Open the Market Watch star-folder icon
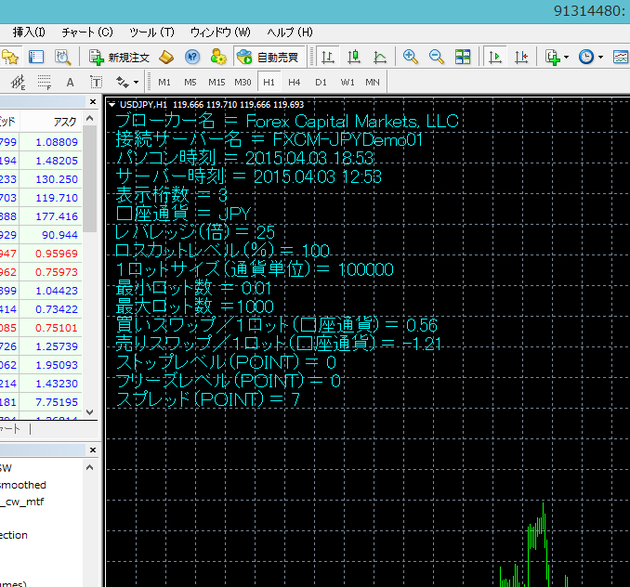The height and width of the screenshot is (587, 630). pyautogui.click(x=10, y=57)
